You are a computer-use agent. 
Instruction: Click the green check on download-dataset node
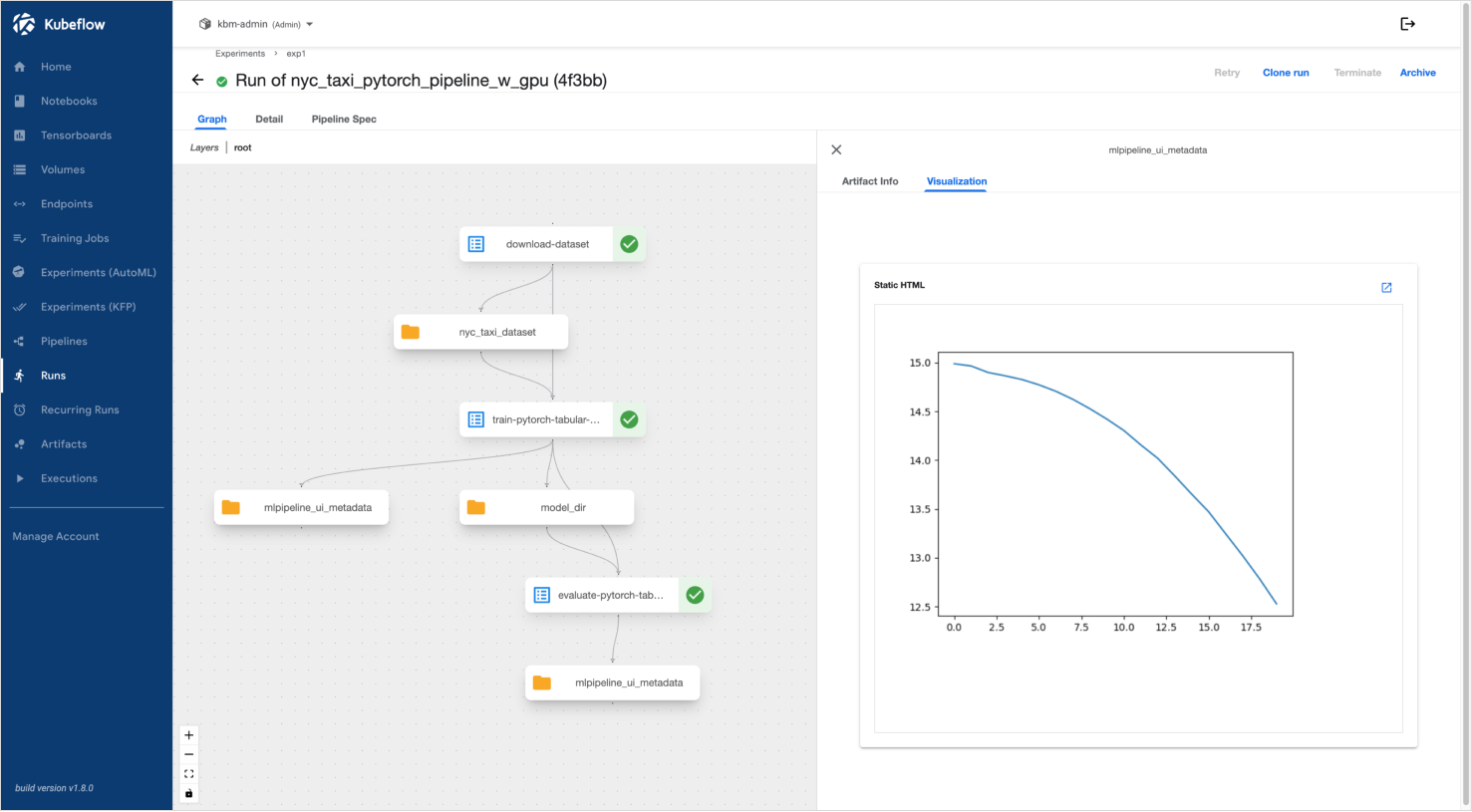[x=629, y=244]
